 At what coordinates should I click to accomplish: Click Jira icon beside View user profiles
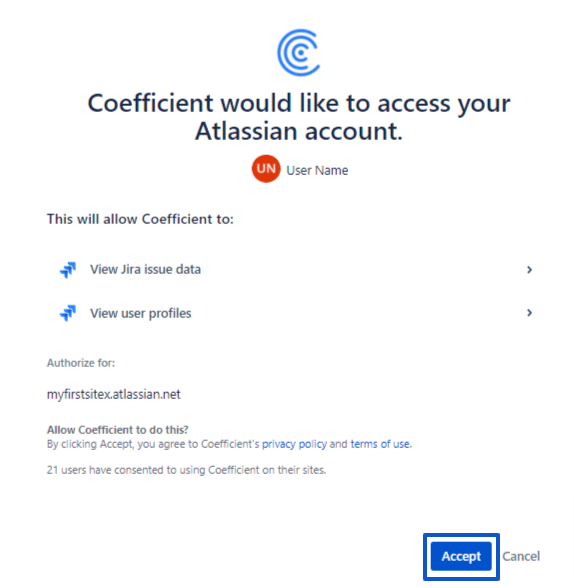(68, 313)
